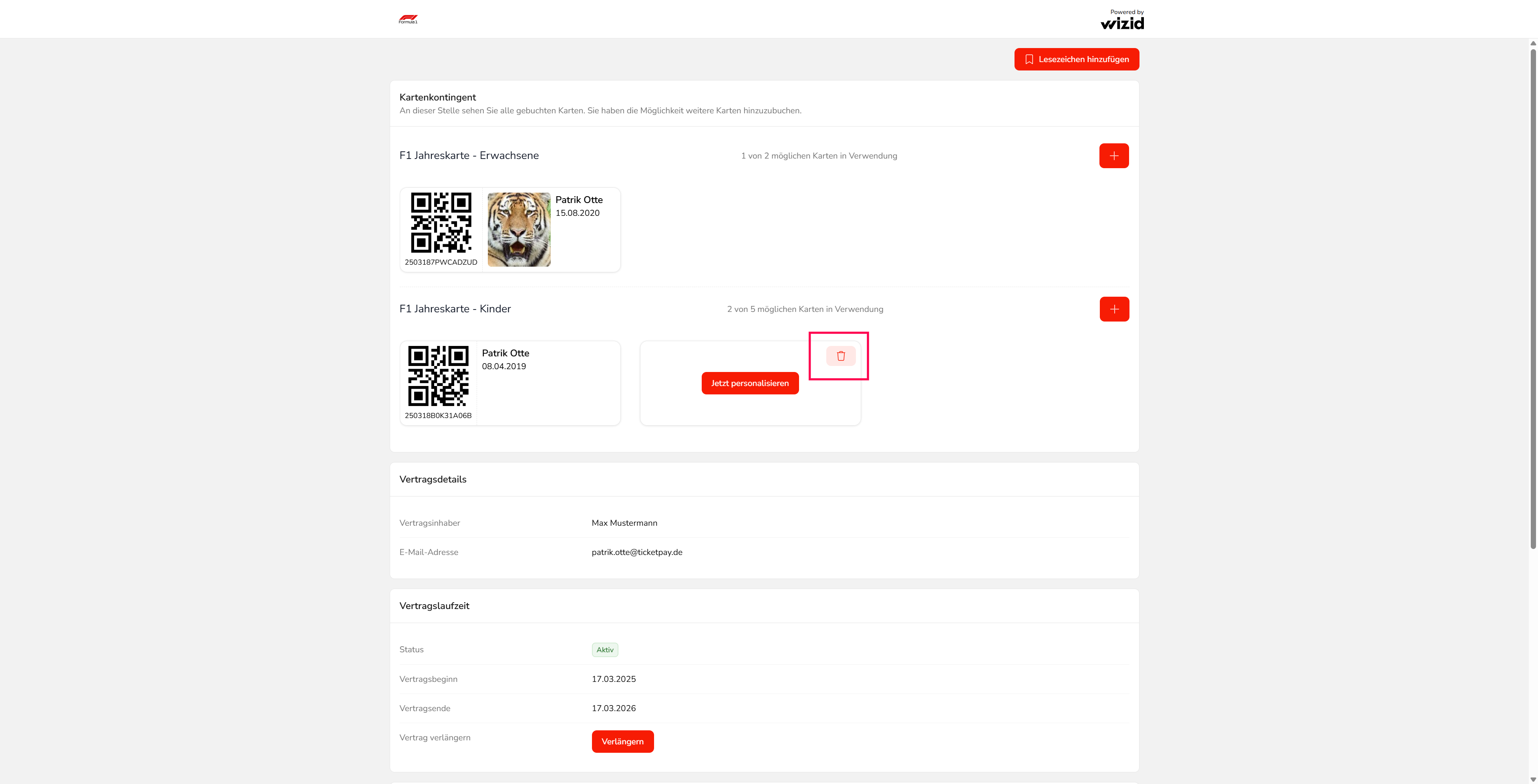This screenshot has height=784, width=1538.
Task: Click email patrik.otte@ticketpay.de
Action: (636, 552)
